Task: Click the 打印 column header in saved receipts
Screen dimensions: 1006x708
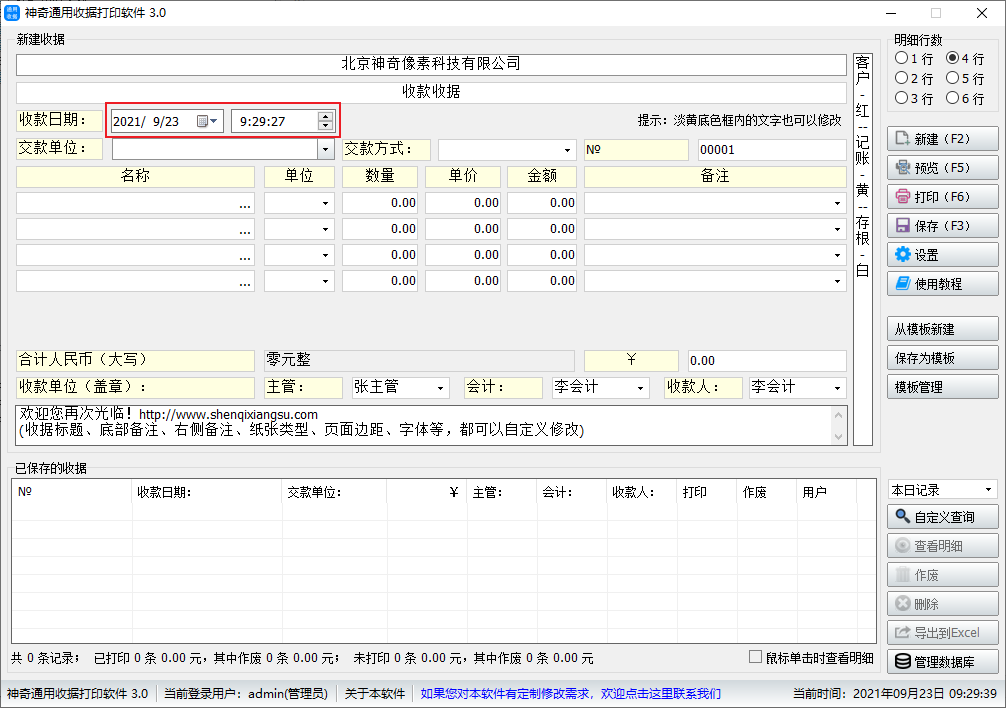Action: [706, 493]
